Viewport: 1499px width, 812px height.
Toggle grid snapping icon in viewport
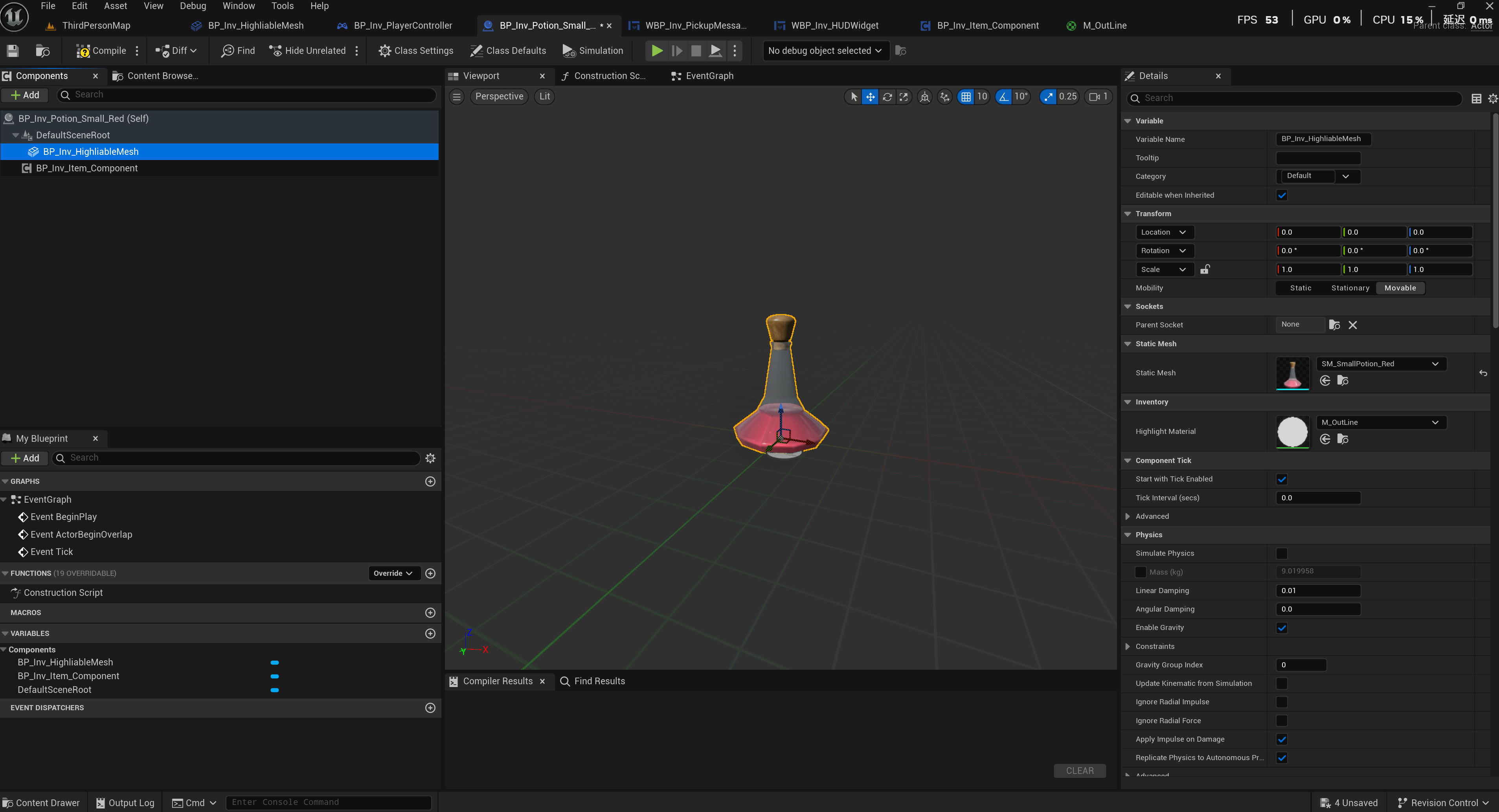(x=966, y=97)
